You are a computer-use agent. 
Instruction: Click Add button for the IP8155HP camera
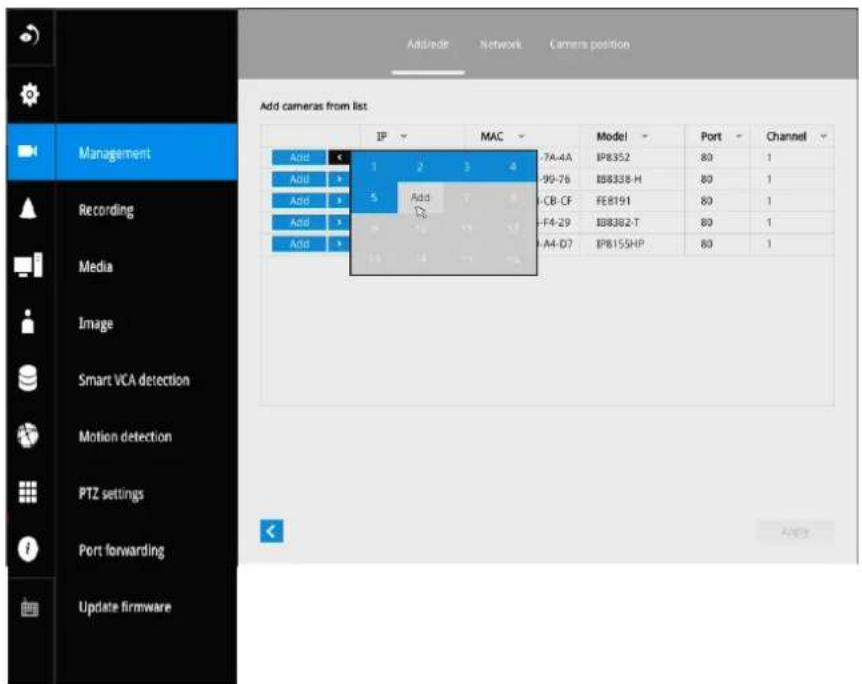300,244
